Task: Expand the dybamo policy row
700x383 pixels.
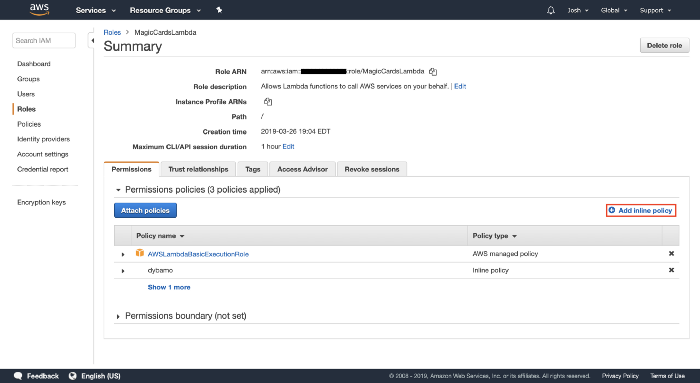Action: point(123,271)
